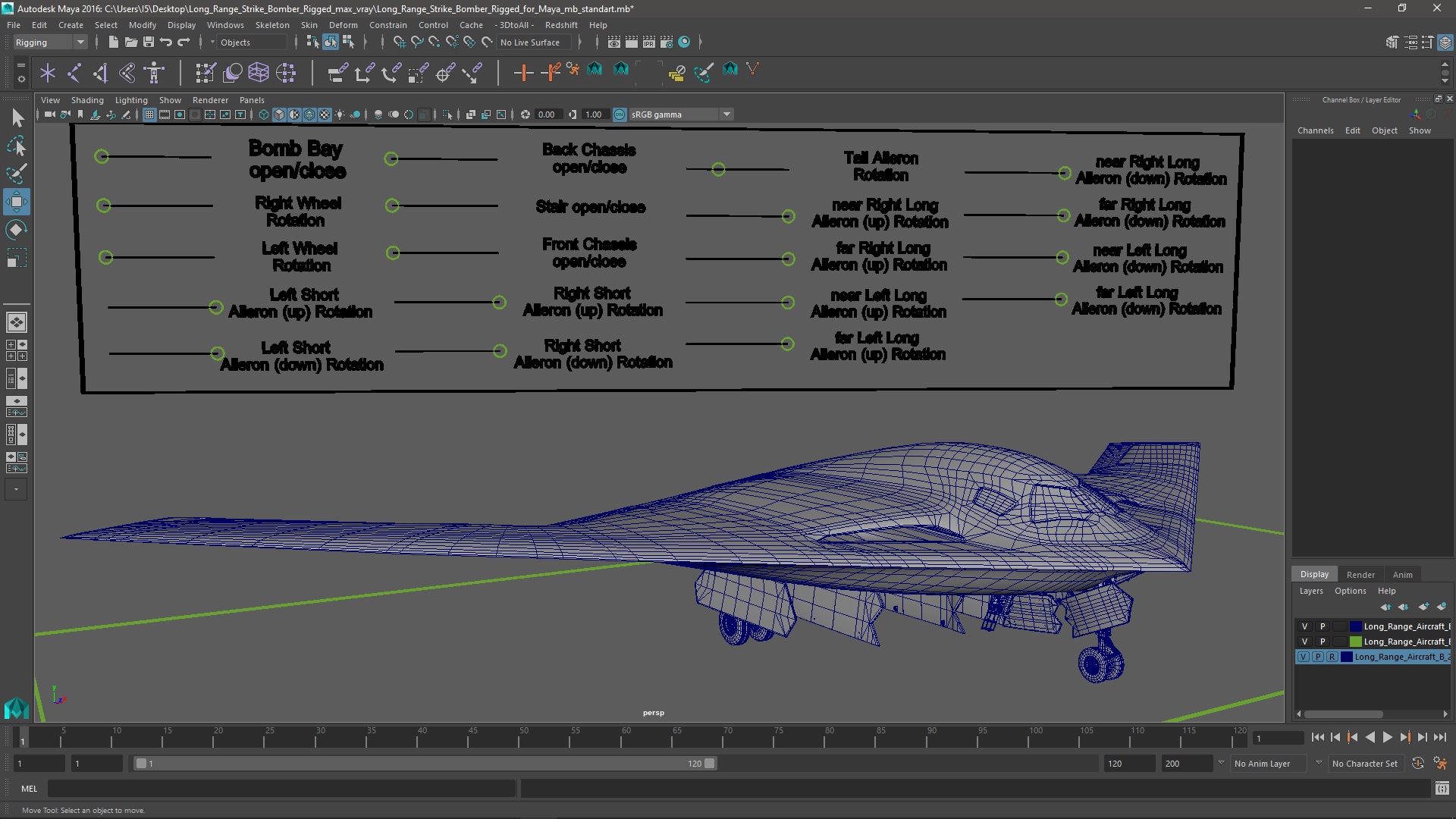This screenshot has width=1456, height=819.
Task: Open the Channels menu in Channel Box
Action: pos(1315,130)
